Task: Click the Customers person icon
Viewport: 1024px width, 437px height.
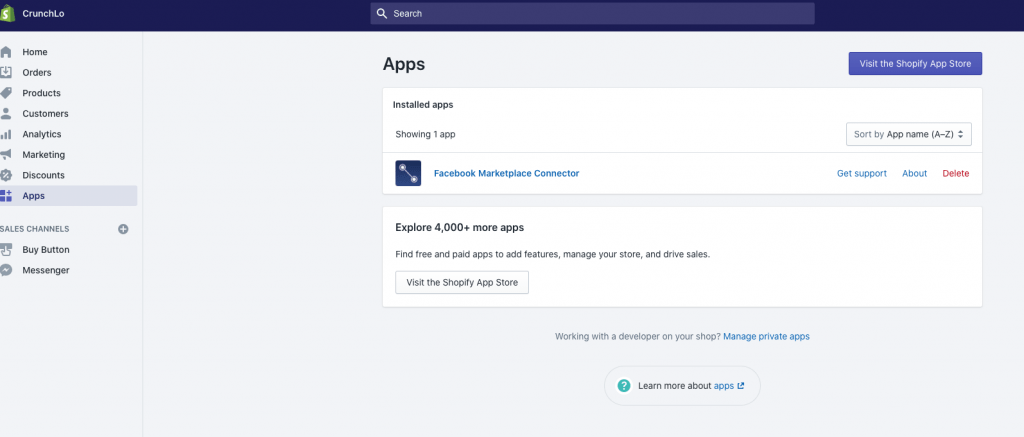Action: (6, 114)
